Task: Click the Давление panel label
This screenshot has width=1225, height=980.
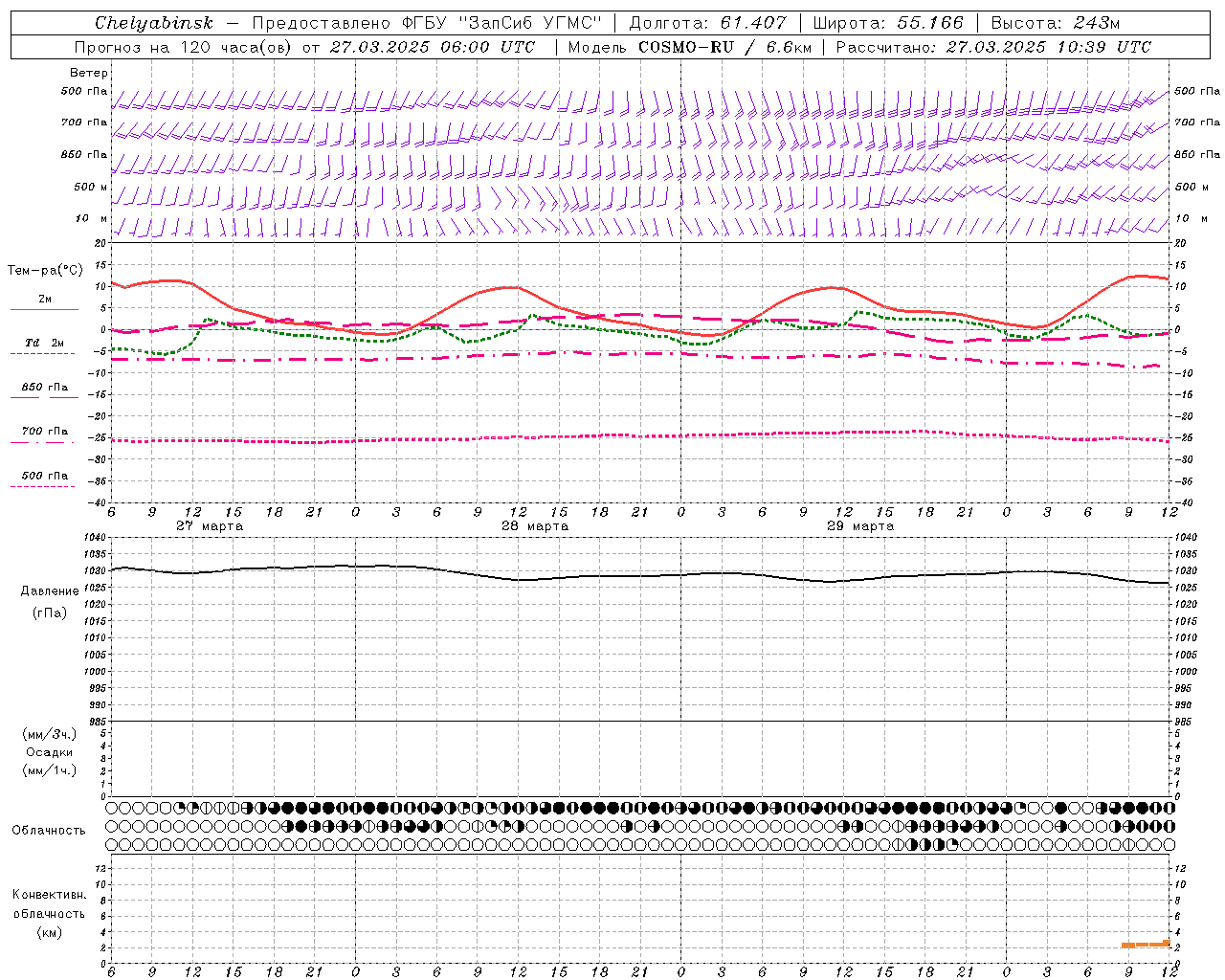Action: pos(50,591)
